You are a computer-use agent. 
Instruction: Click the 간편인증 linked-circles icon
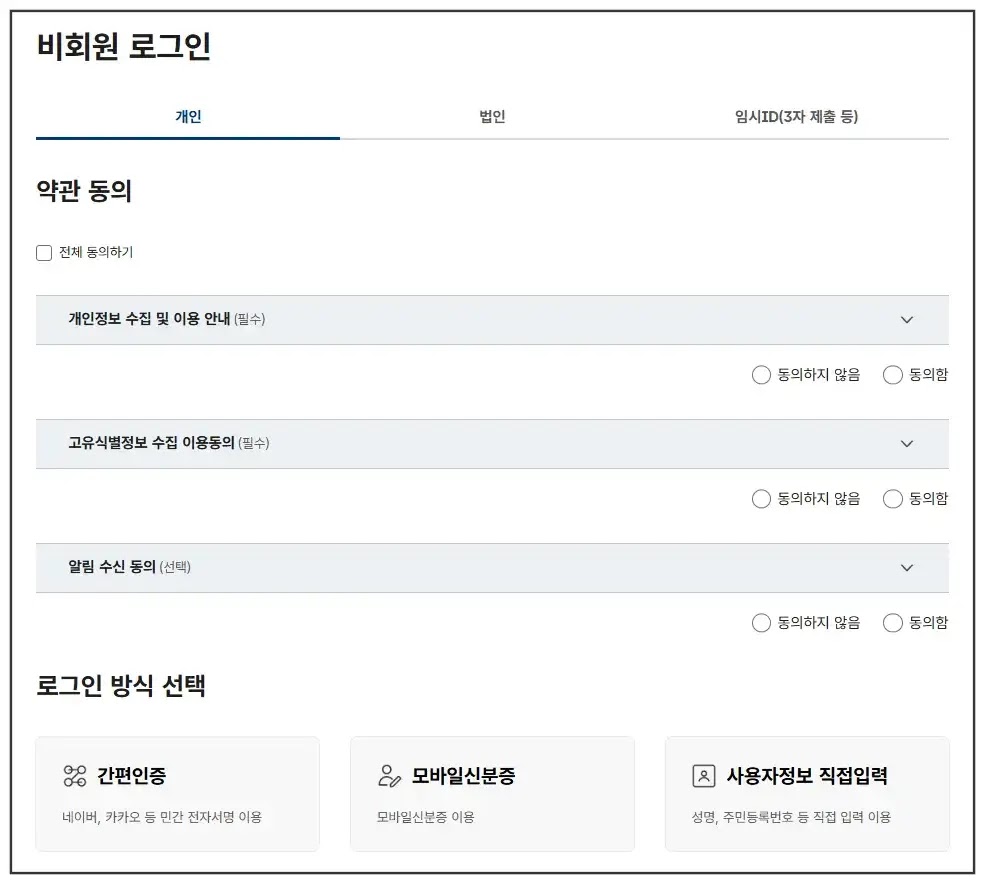pyautogui.click(x=75, y=776)
